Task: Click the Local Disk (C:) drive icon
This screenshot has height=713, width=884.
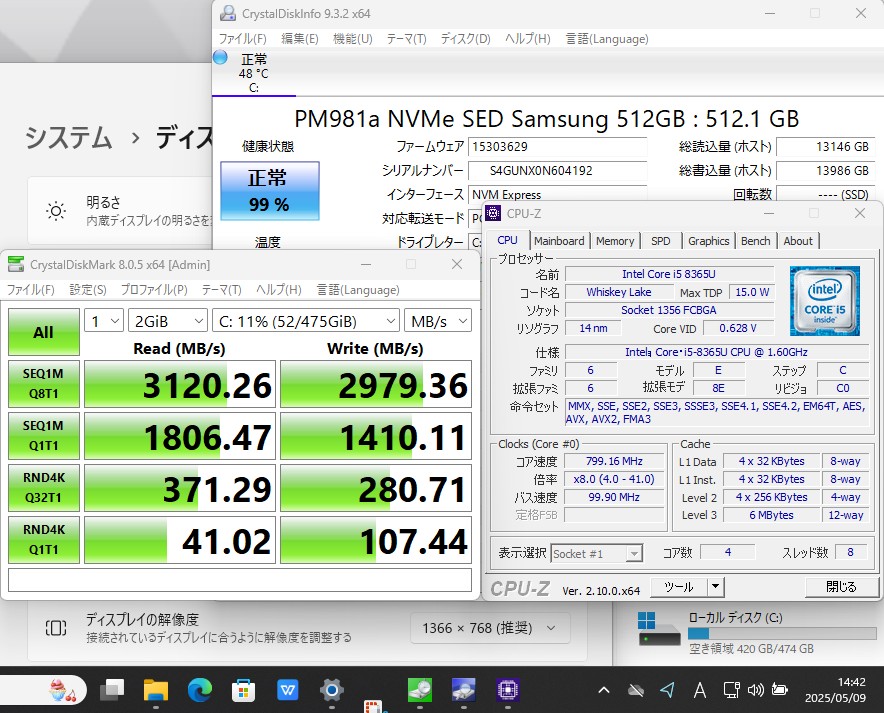Action: (658, 629)
